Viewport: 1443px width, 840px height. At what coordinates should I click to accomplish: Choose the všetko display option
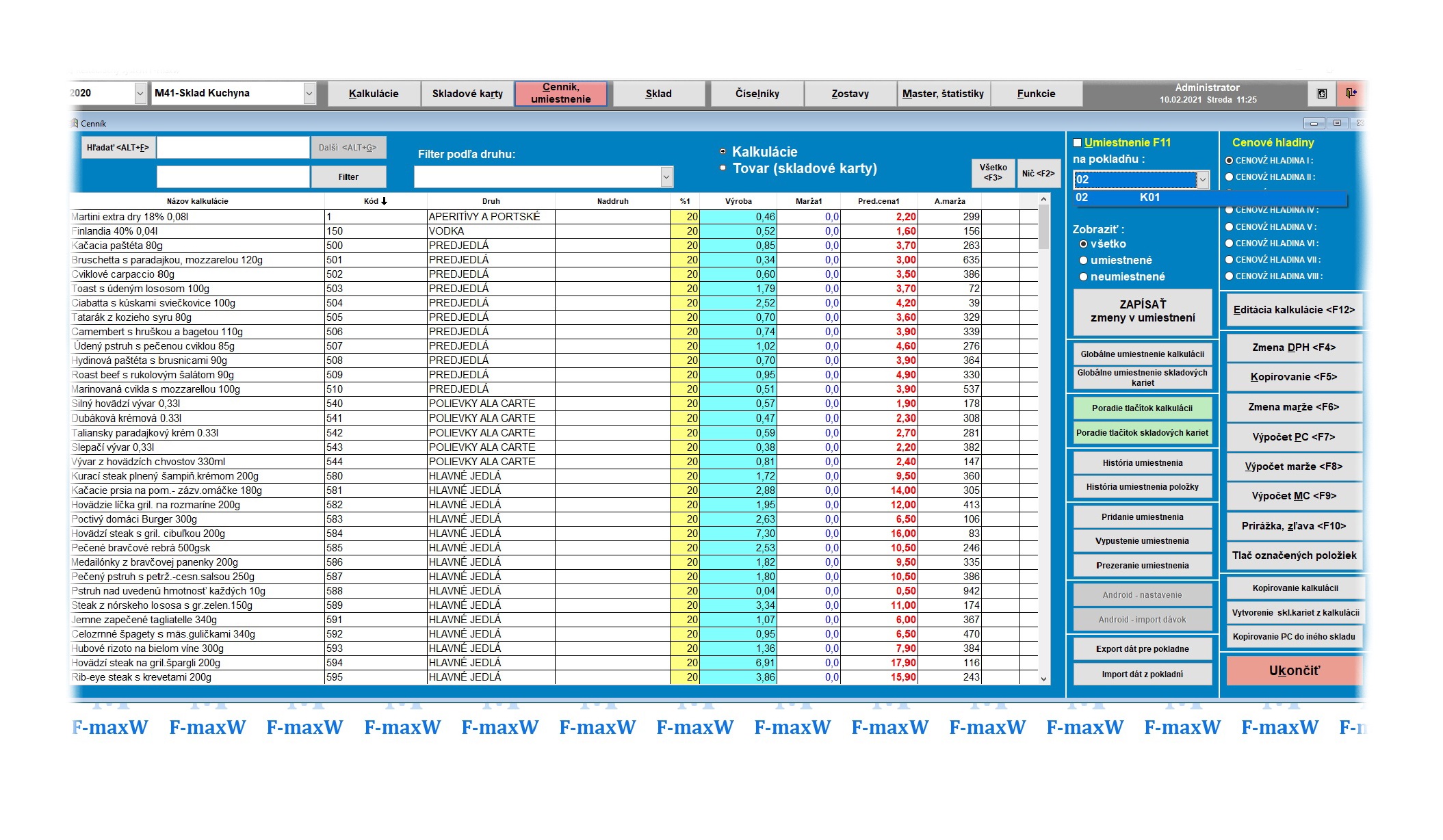tap(1083, 244)
